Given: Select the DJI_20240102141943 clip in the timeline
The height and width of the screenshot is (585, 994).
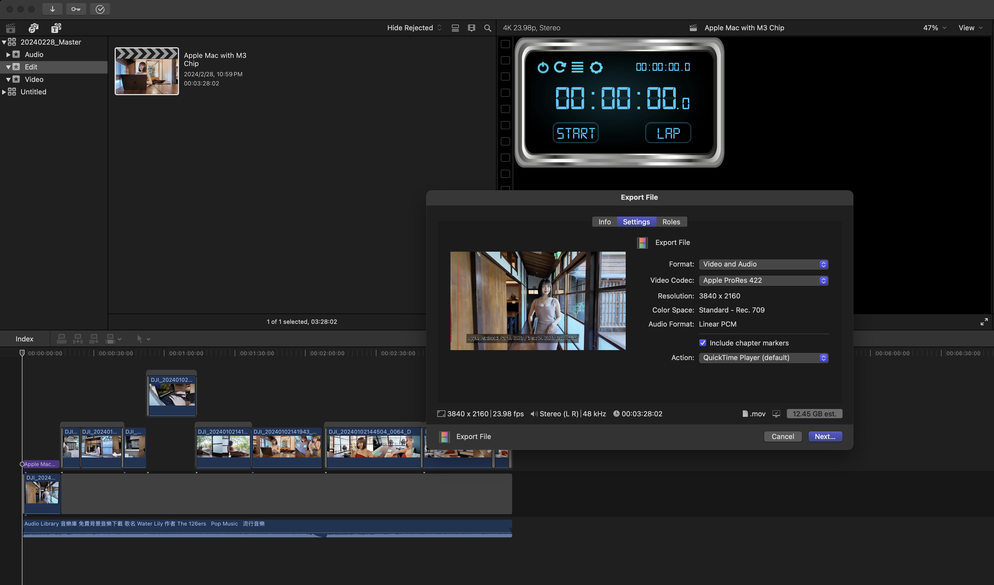Looking at the screenshot, I should coord(287,445).
